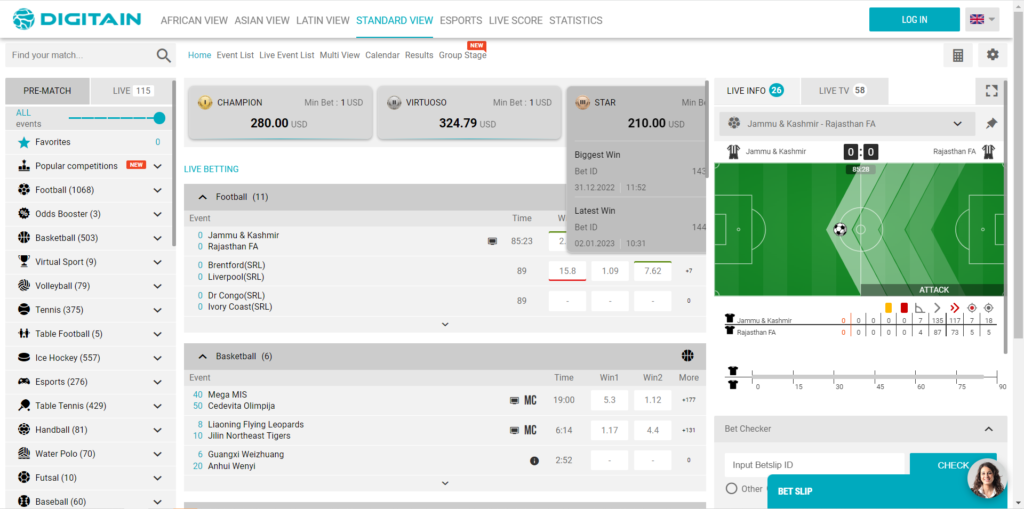
Task: Open the ASIAN VIEW tab
Action: click(262, 20)
